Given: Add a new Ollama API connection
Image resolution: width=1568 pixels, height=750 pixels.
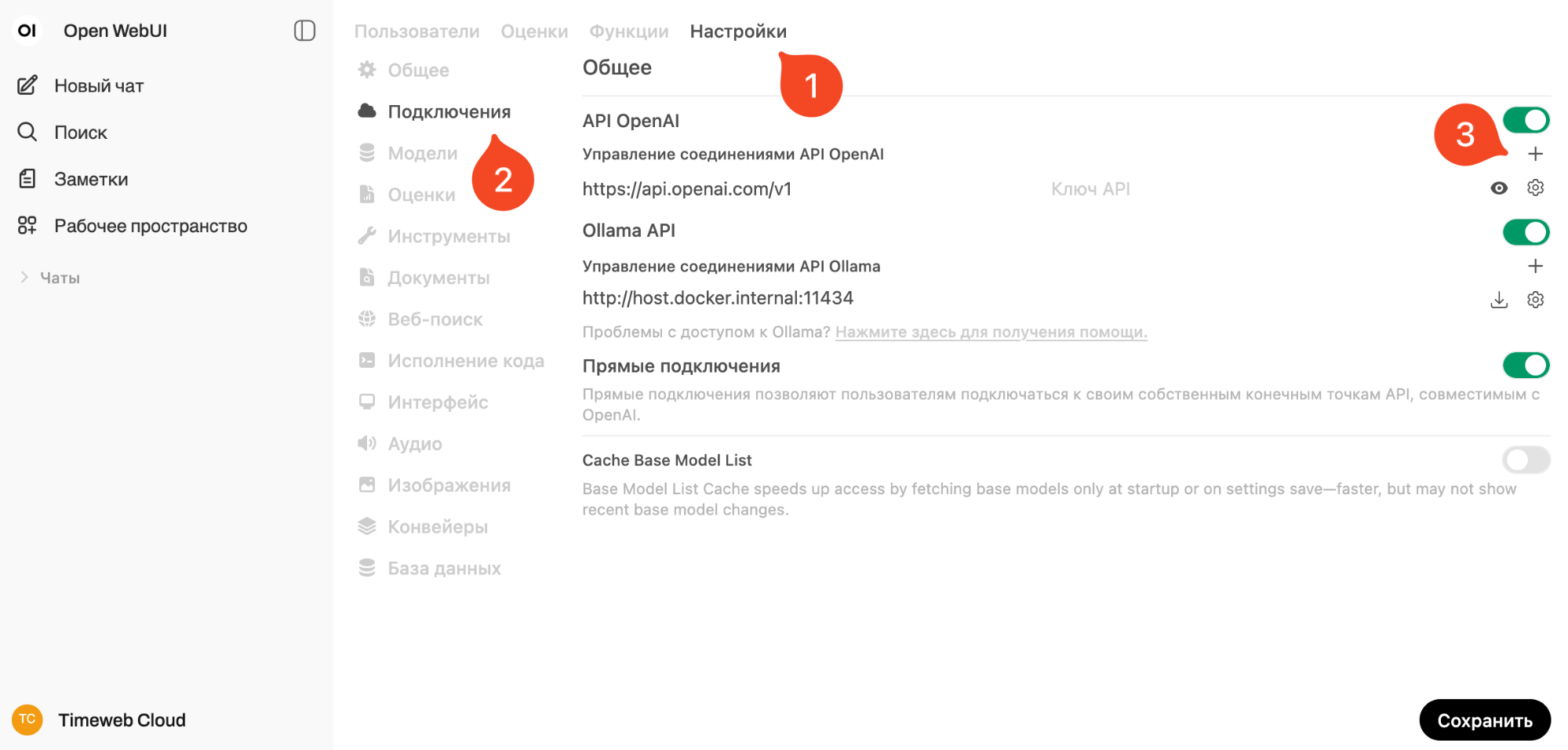Looking at the screenshot, I should click(1535, 266).
